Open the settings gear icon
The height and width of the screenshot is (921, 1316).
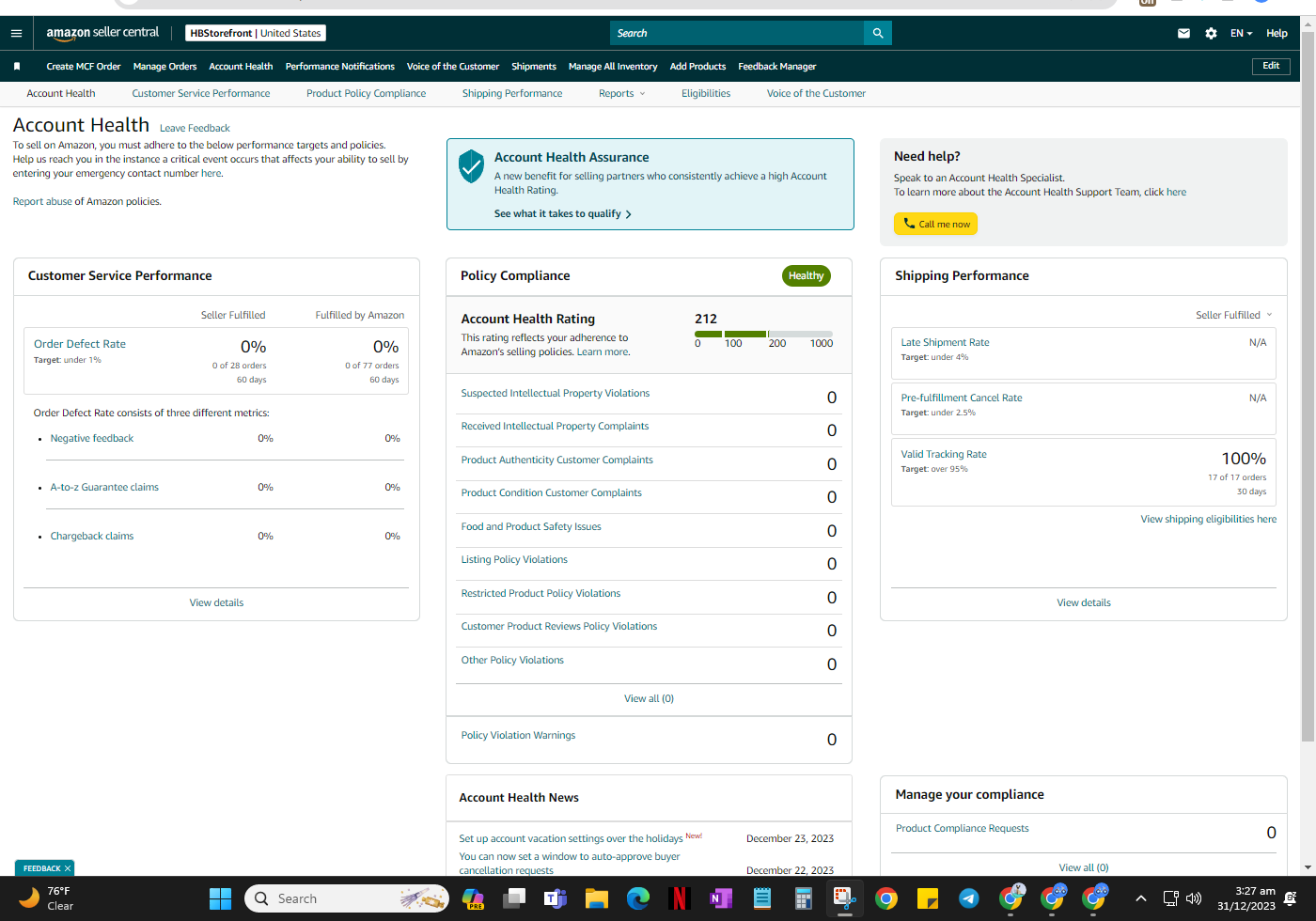click(1211, 33)
